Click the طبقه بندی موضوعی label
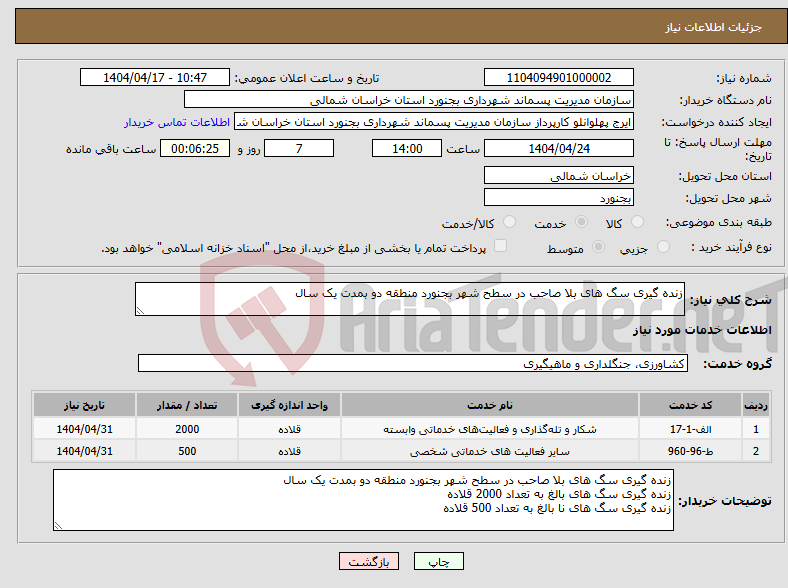Screen dimensions: 788x588 click(x=719, y=222)
